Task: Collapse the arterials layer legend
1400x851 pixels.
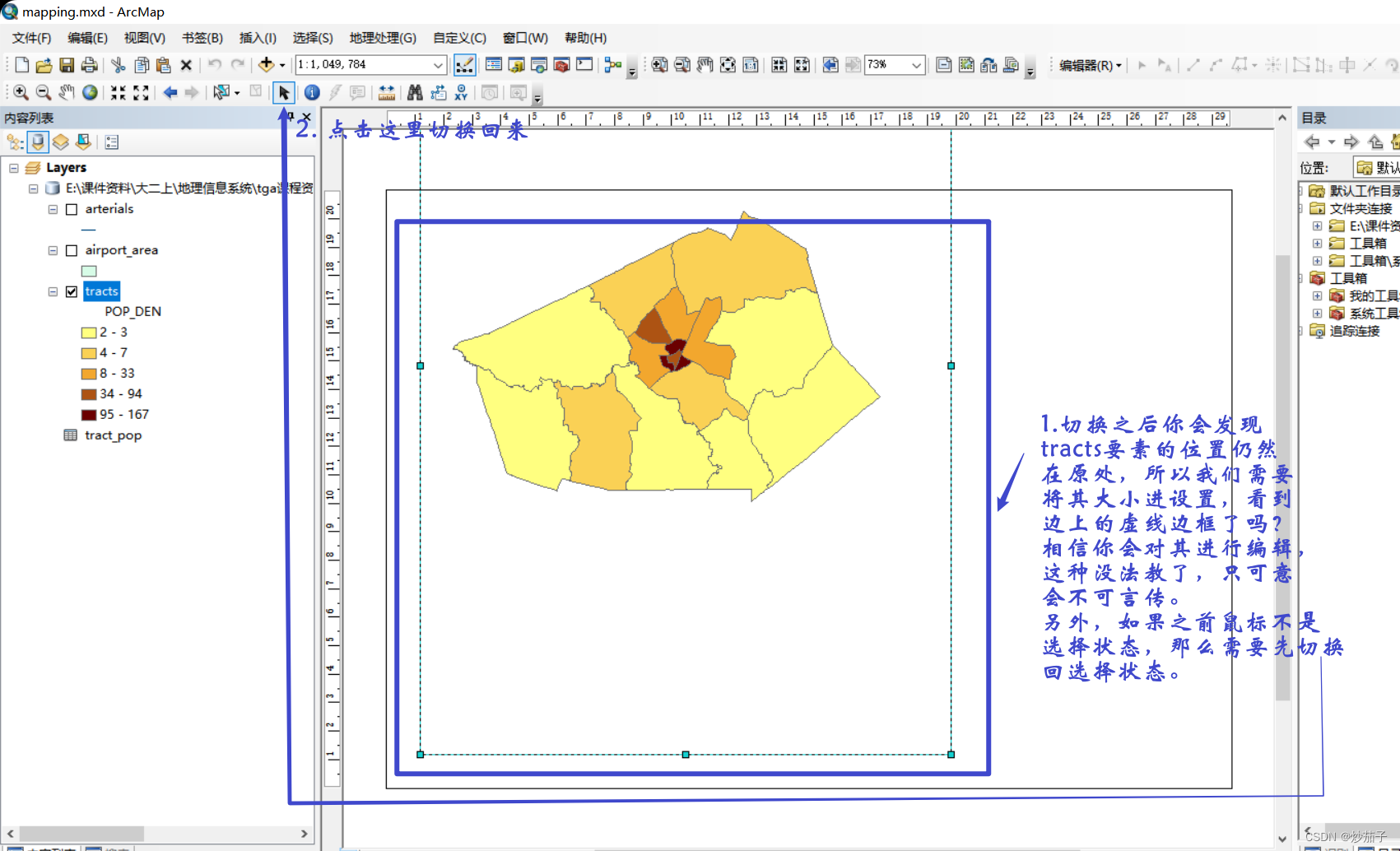Action: pyautogui.click(x=53, y=209)
